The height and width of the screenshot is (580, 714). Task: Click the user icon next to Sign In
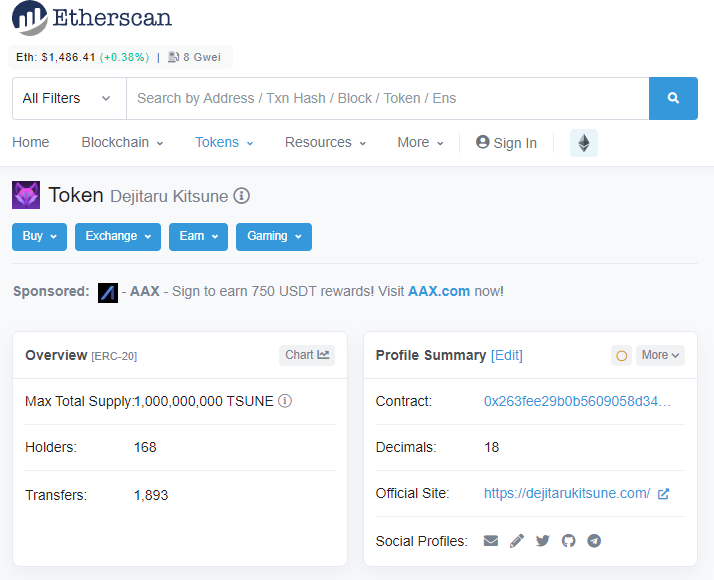(x=482, y=142)
